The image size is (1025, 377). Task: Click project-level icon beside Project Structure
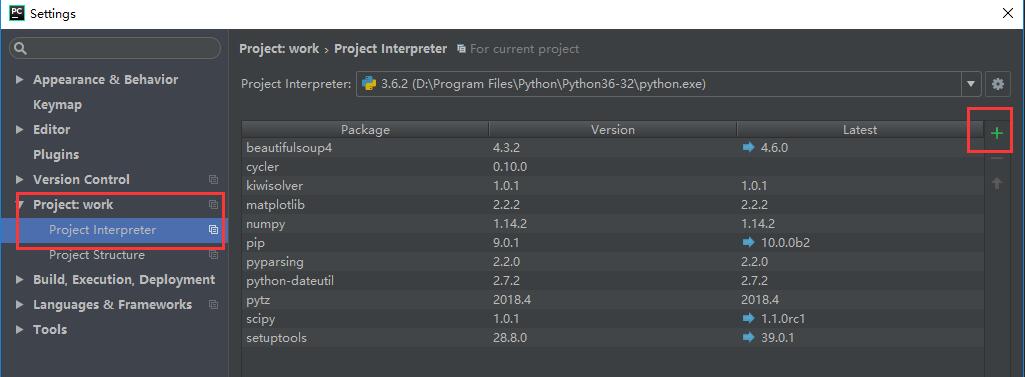point(213,255)
